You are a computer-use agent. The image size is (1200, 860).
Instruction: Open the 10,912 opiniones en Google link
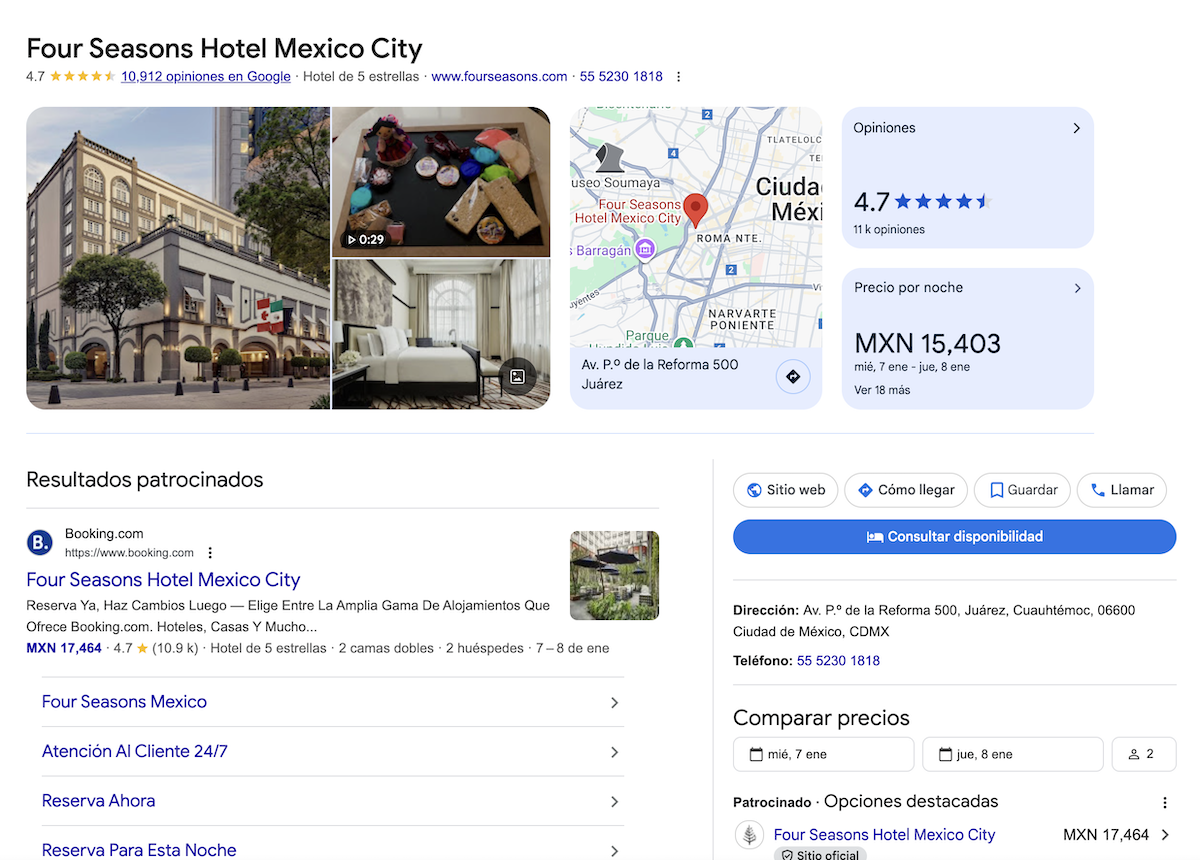tap(206, 77)
